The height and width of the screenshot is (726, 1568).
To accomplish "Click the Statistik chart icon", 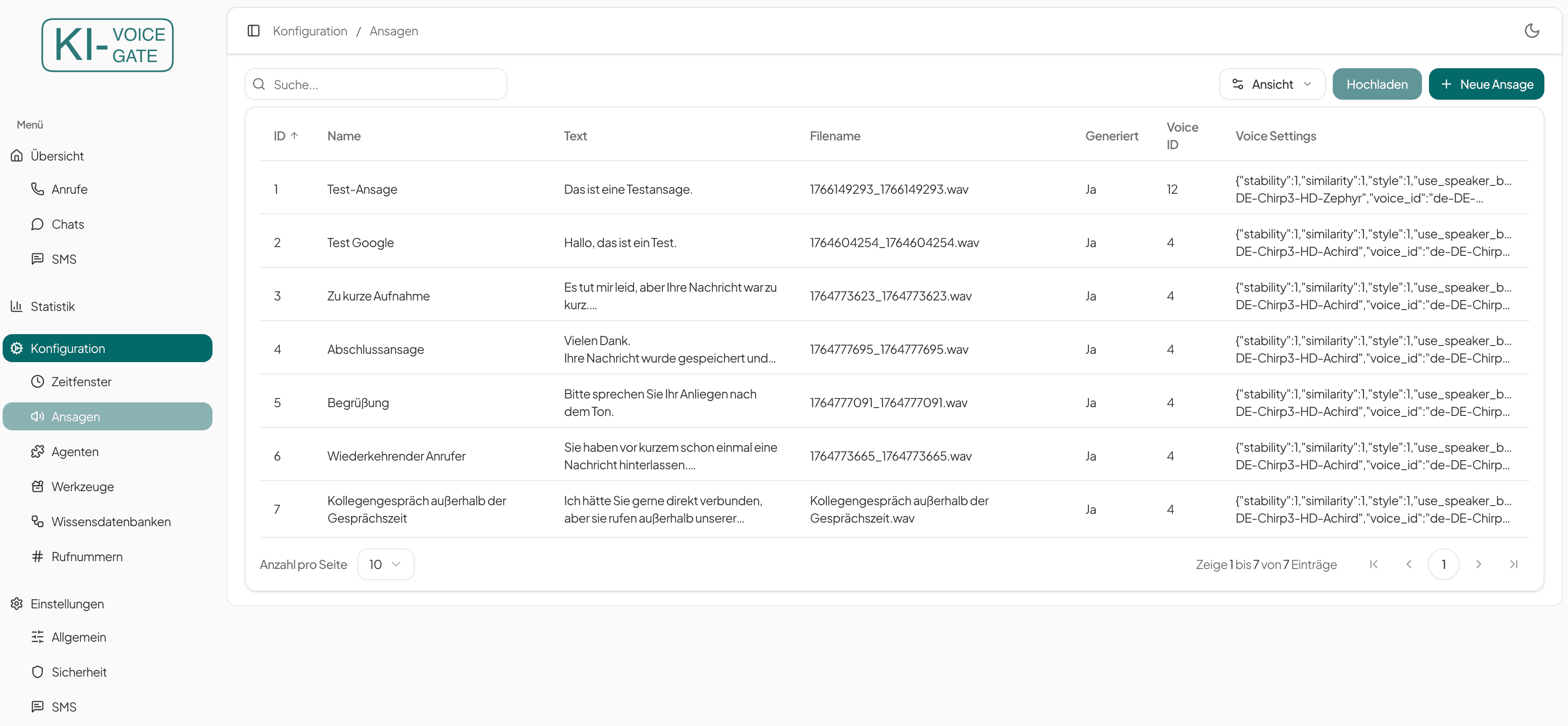I will [17, 306].
